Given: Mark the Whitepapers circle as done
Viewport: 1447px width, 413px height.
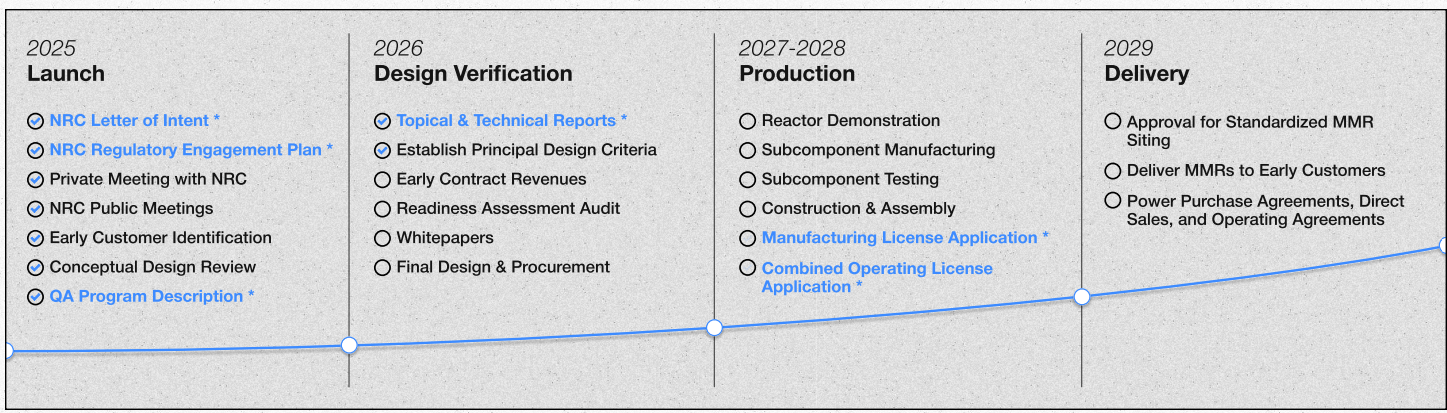Looking at the screenshot, I should tap(382, 238).
